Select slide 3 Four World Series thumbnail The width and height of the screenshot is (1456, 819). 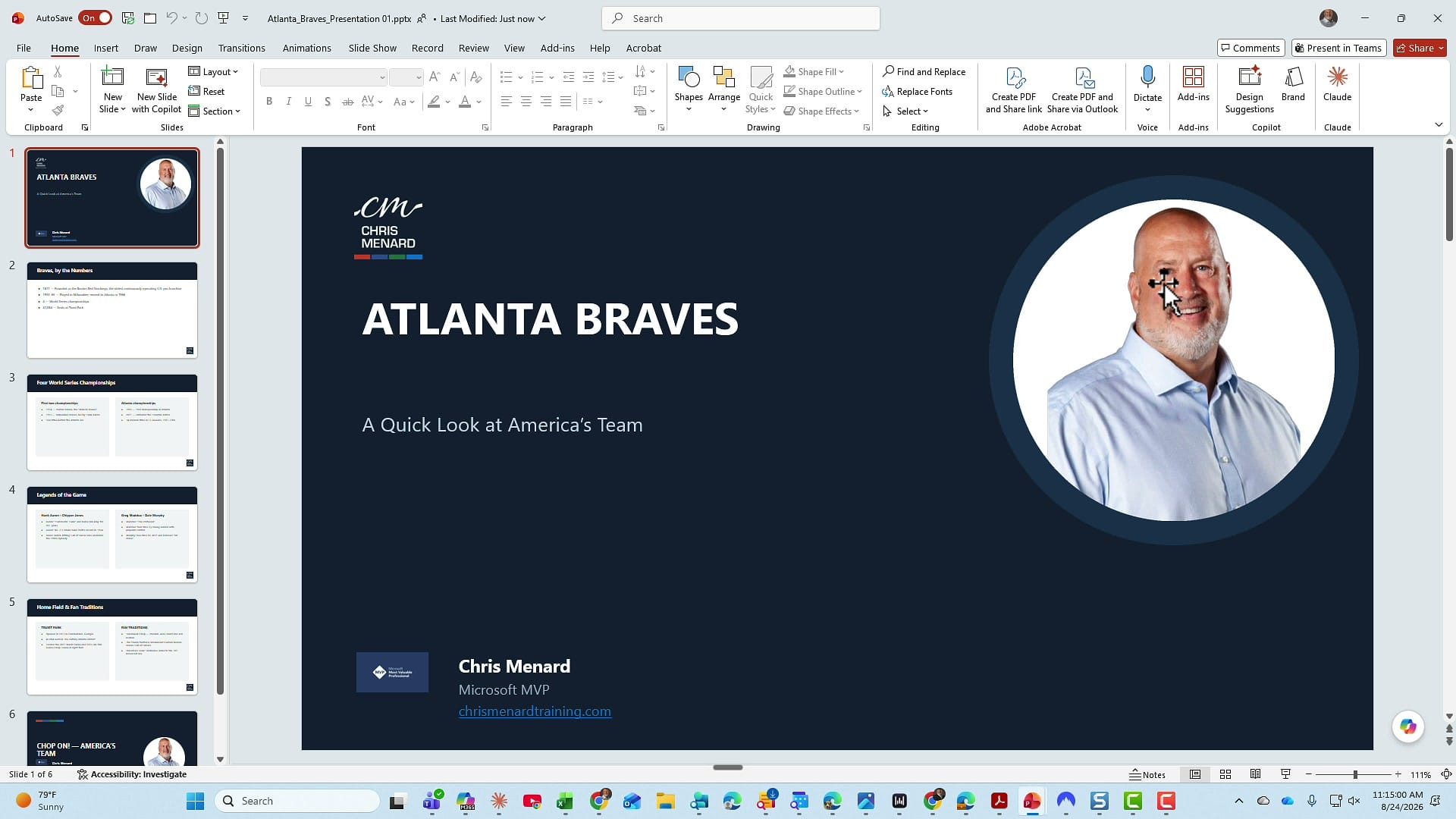coord(112,422)
